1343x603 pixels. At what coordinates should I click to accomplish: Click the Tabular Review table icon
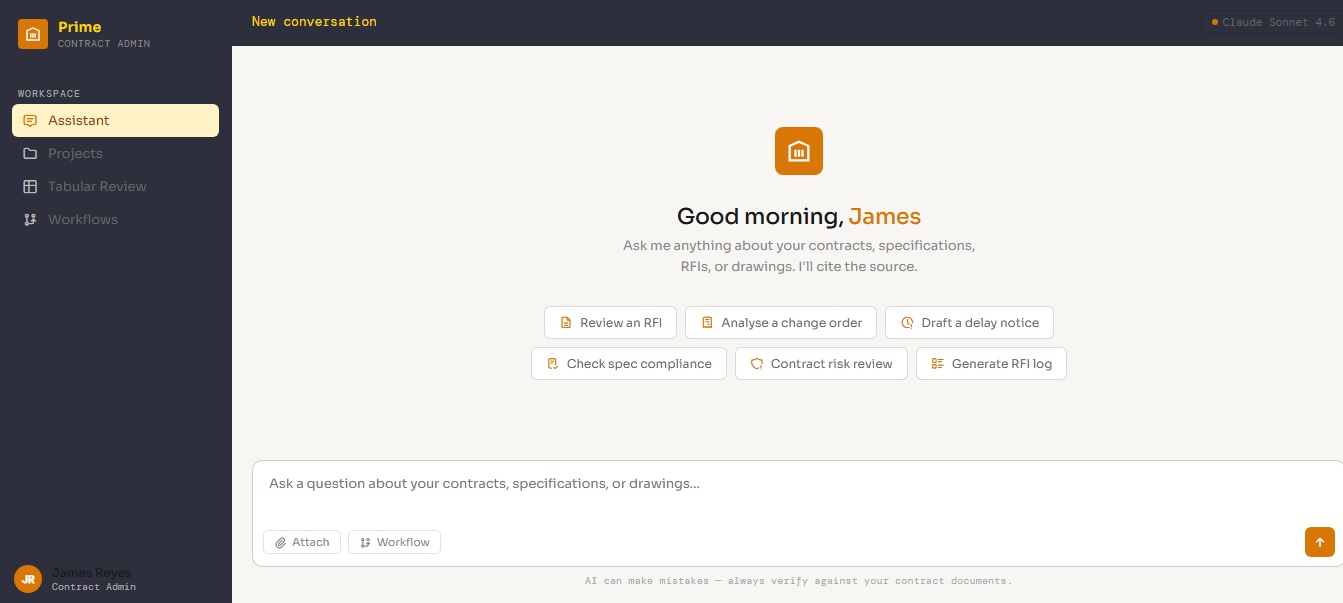pyautogui.click(x=30, y=186)
